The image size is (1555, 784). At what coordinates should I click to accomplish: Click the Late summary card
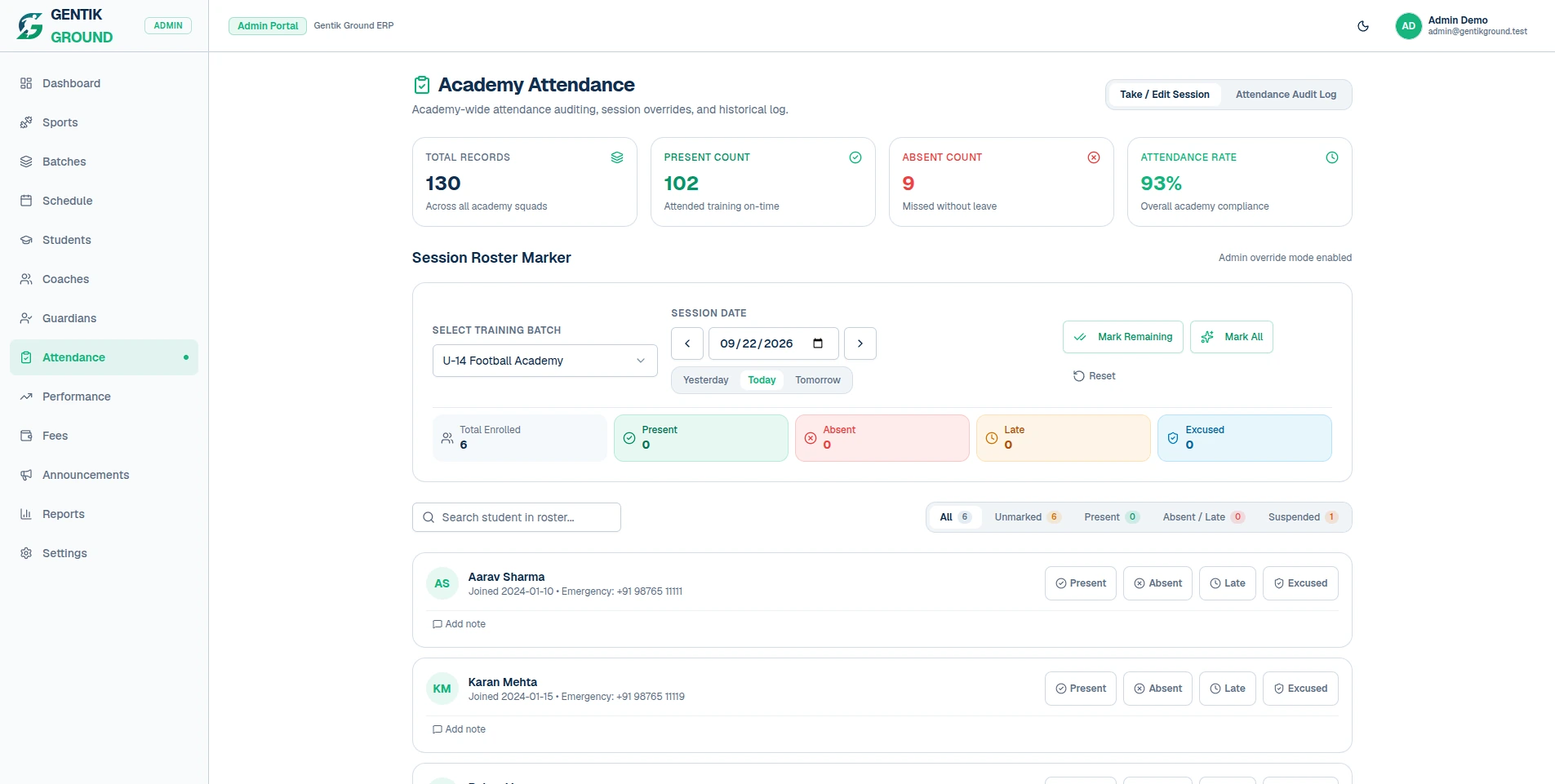[1064, 438]
